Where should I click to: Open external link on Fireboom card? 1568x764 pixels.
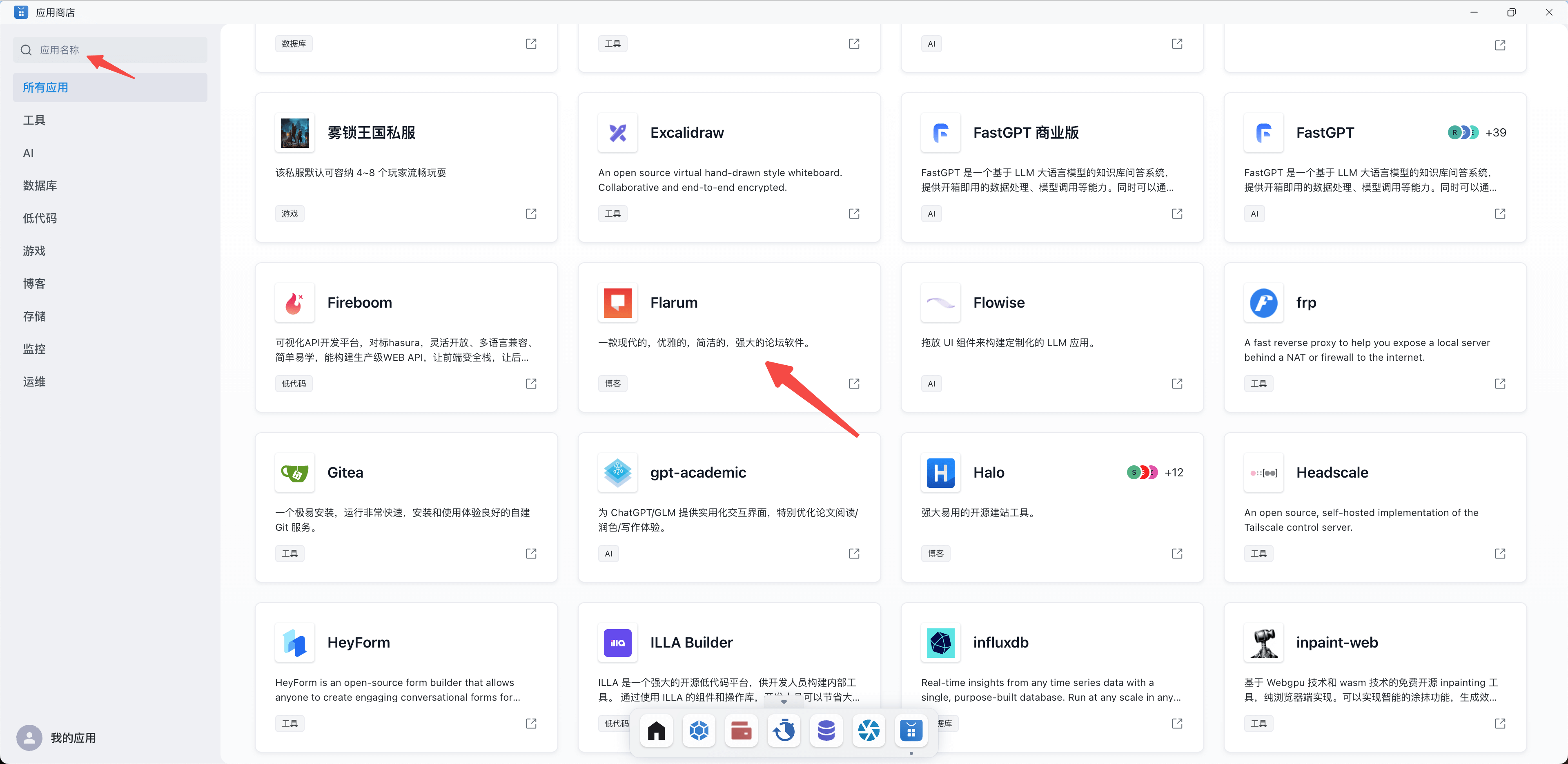(531, 383)
